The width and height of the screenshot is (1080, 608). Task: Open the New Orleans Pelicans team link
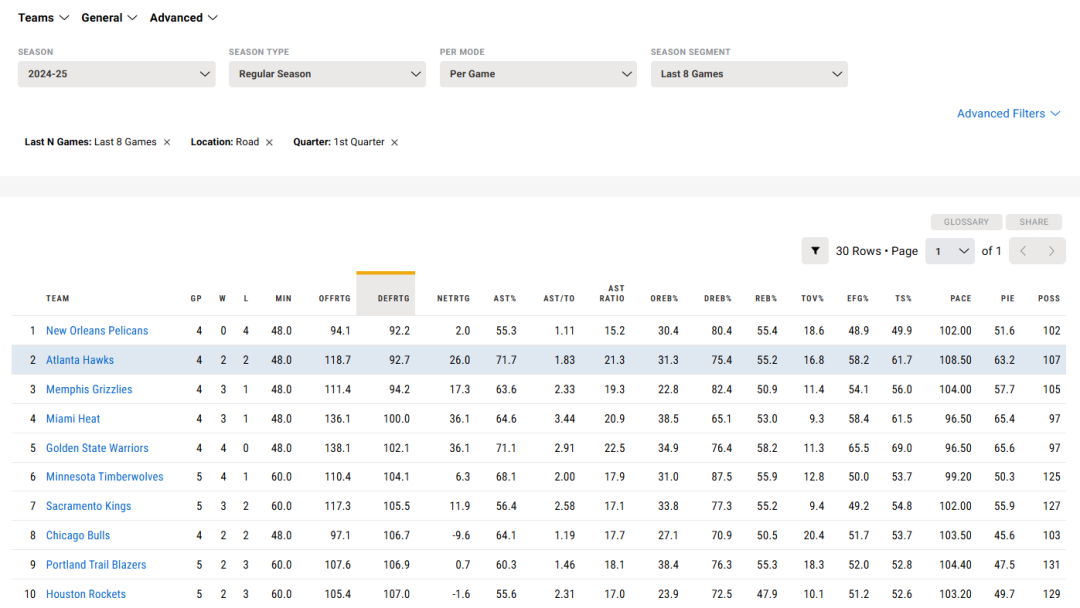(97, 331)
